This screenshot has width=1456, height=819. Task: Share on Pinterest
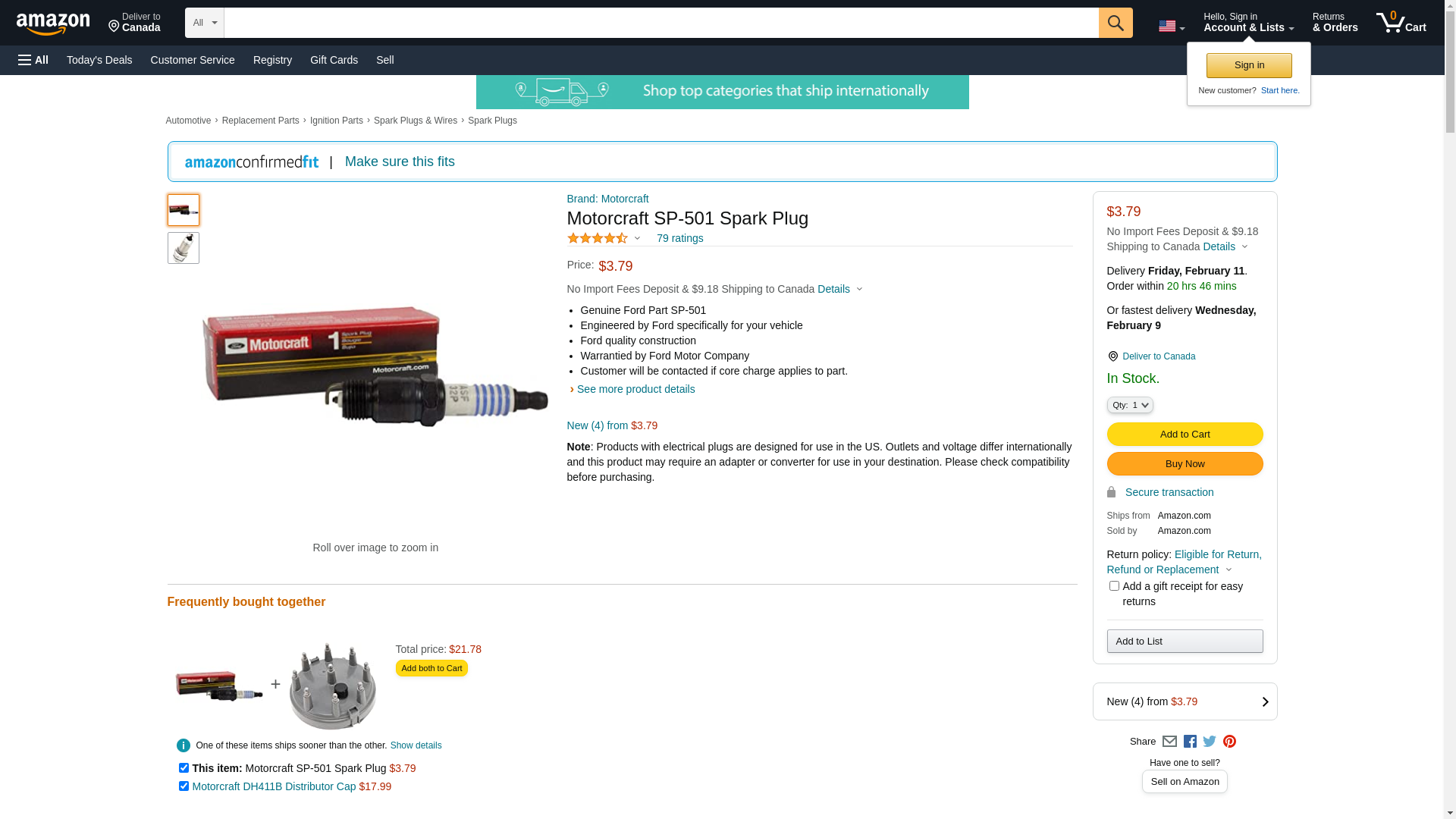click(1229, 742)
